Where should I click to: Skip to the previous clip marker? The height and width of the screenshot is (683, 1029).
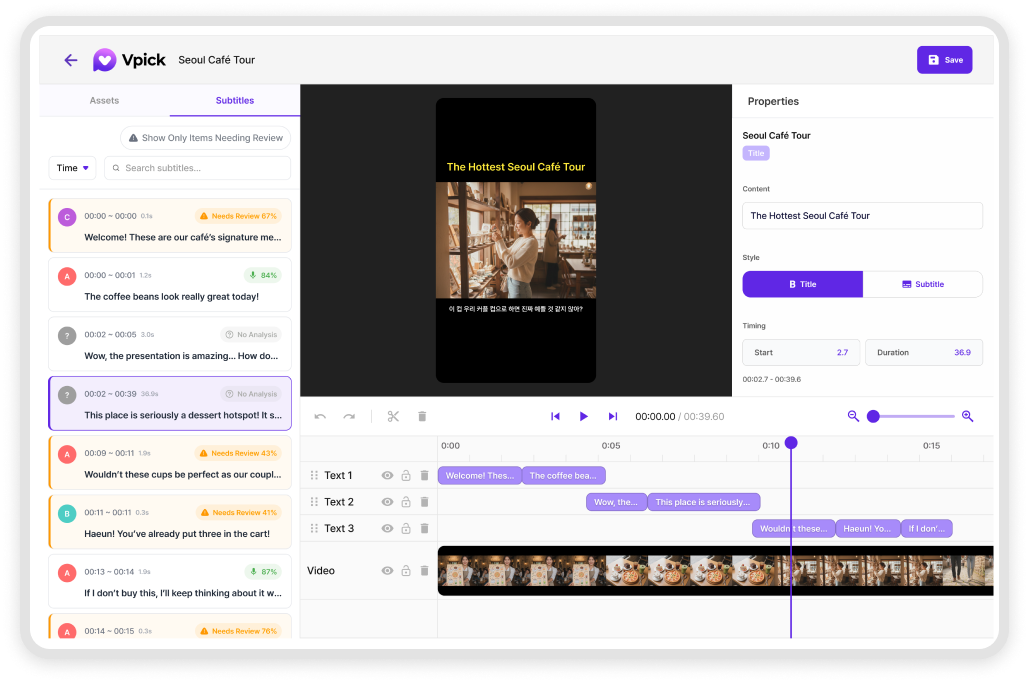[555, 416]
